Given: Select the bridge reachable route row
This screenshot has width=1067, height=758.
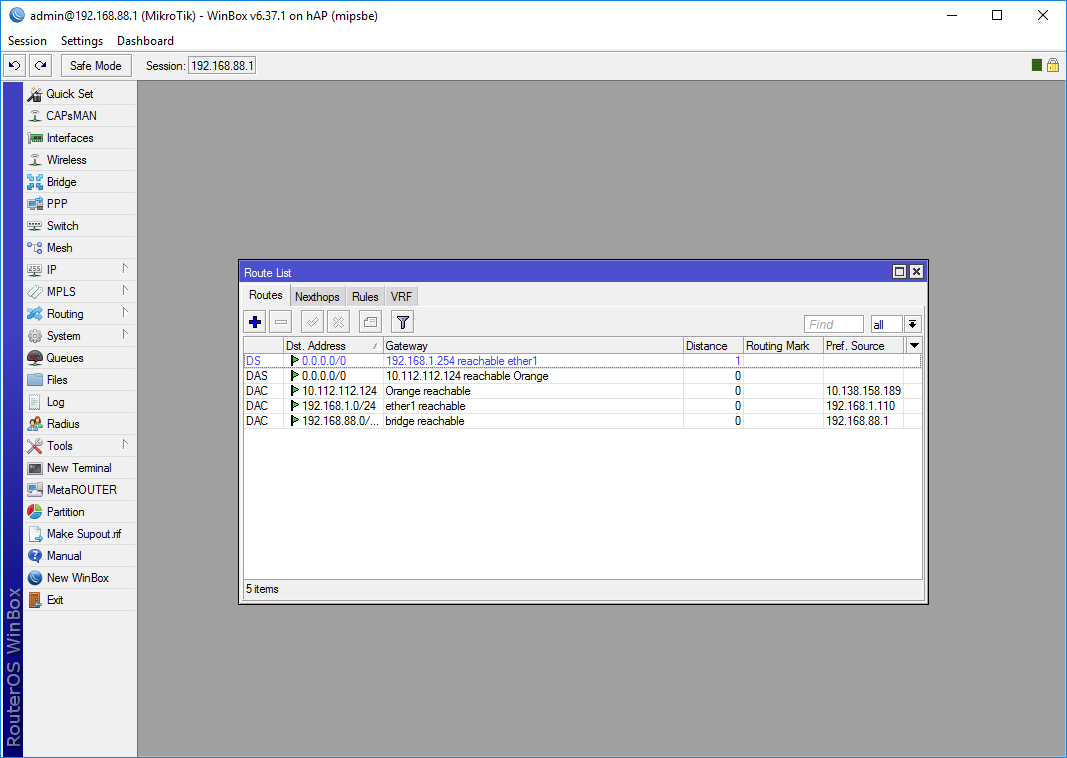Looking at the screenshot, I should tap(582, 421).
